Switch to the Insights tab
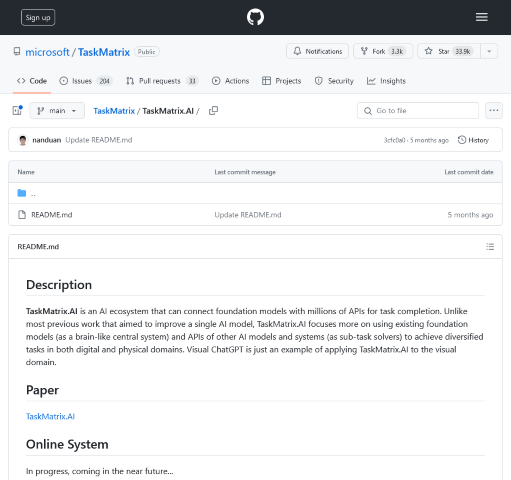The image size is (511, 480). 386,81
